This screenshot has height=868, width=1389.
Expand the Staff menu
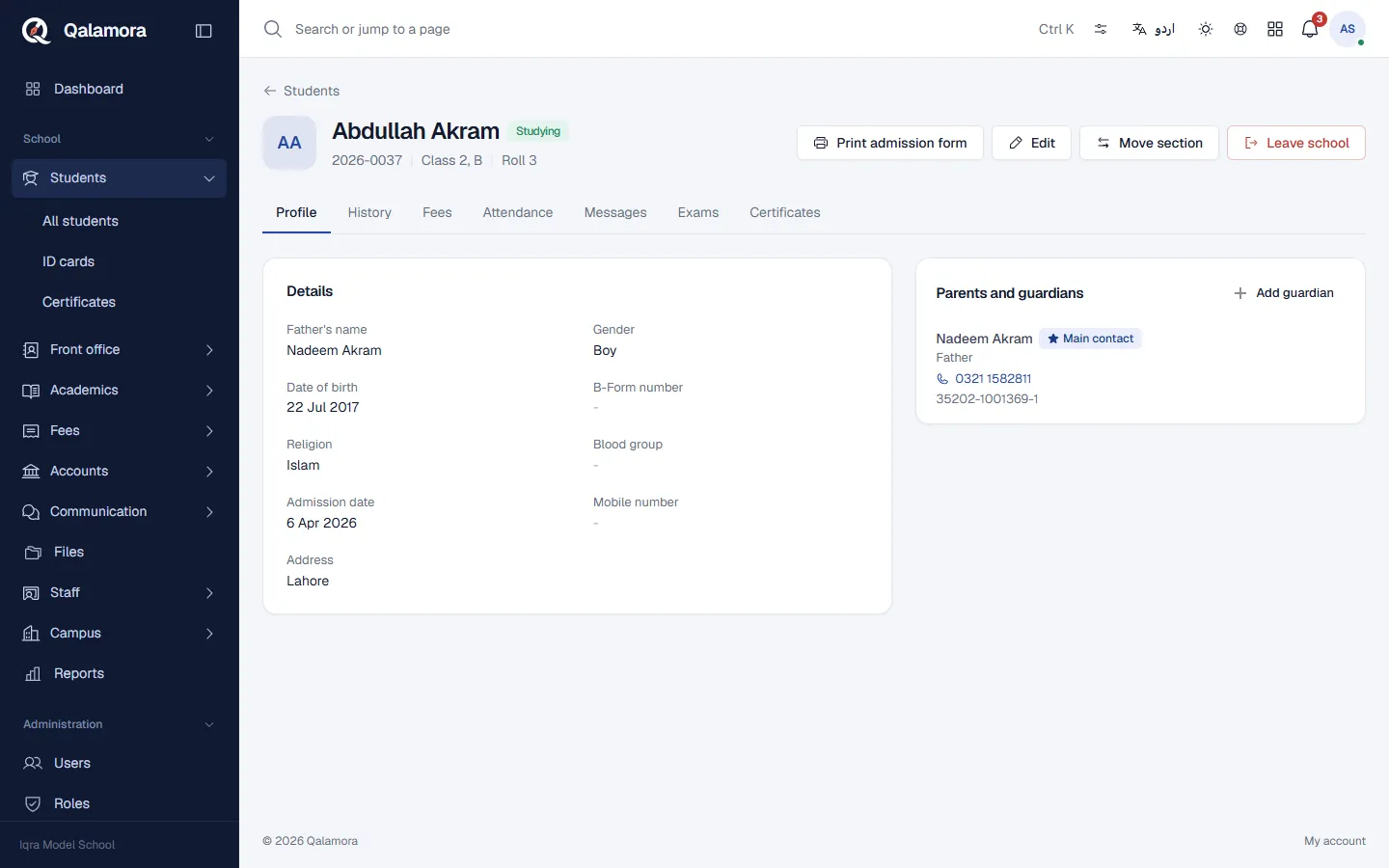(120, 592)
